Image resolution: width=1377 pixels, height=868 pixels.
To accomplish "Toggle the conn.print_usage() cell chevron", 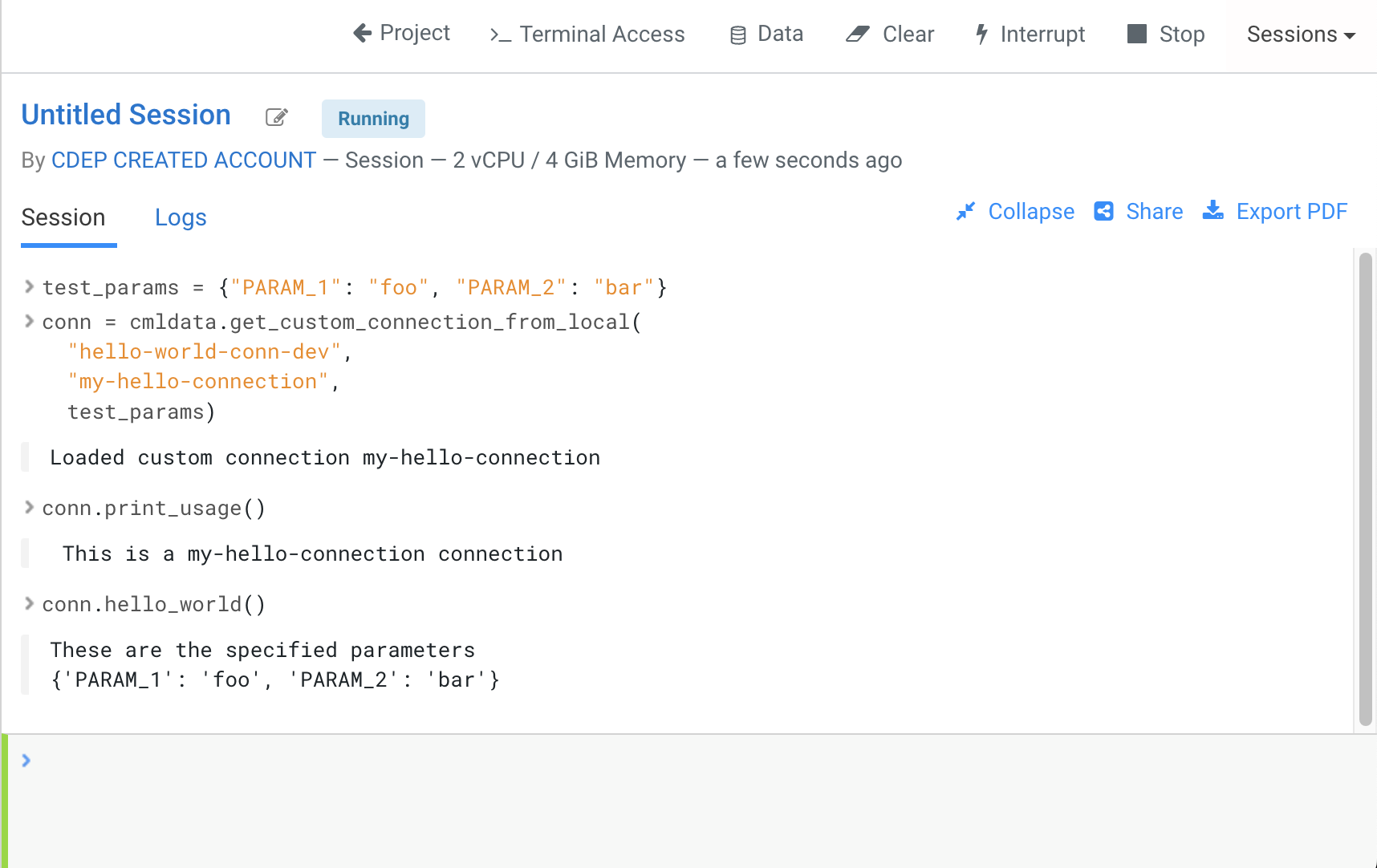I will click(x=29, y=507).
